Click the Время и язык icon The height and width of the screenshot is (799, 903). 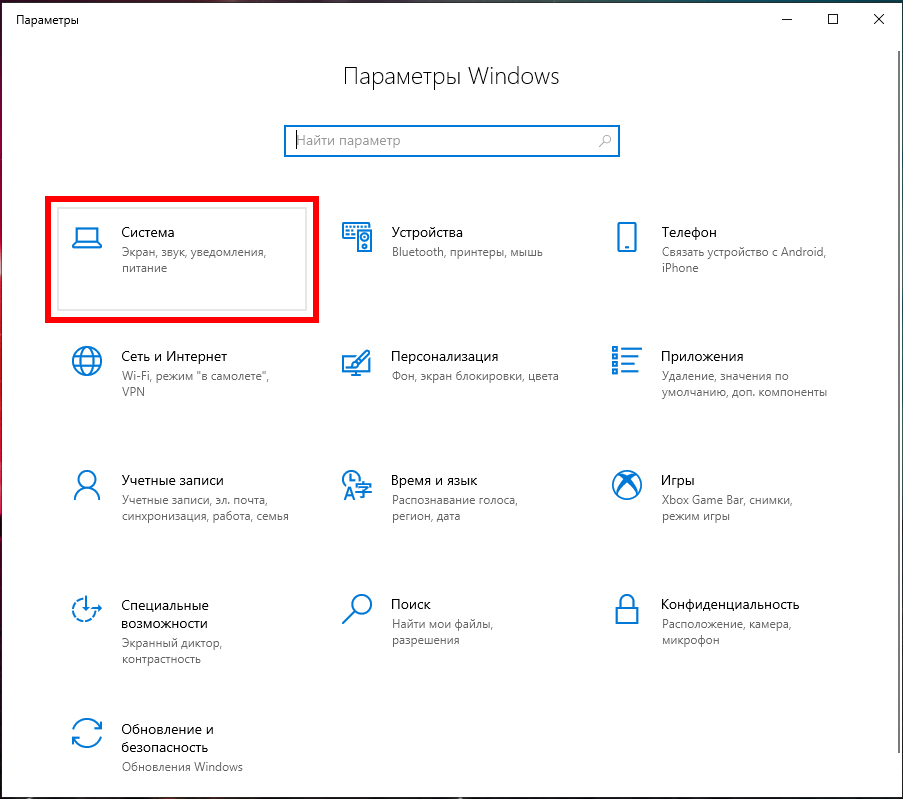click(x=357, y=485)
